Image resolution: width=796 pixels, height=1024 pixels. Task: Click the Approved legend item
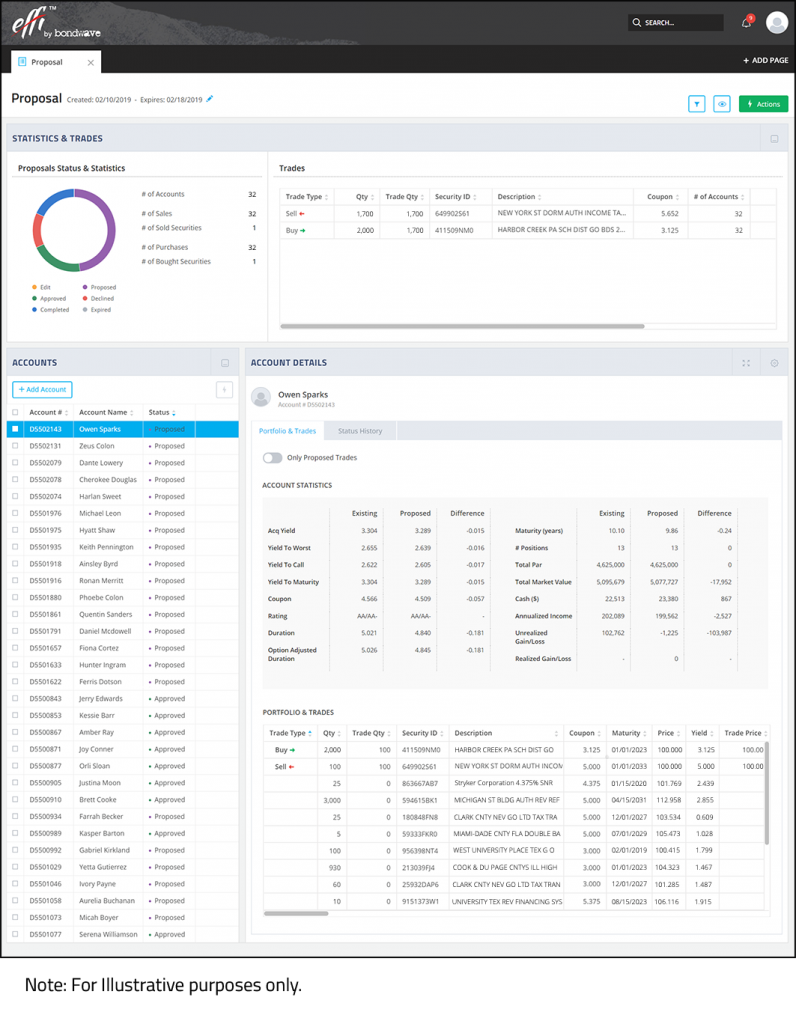49,298
